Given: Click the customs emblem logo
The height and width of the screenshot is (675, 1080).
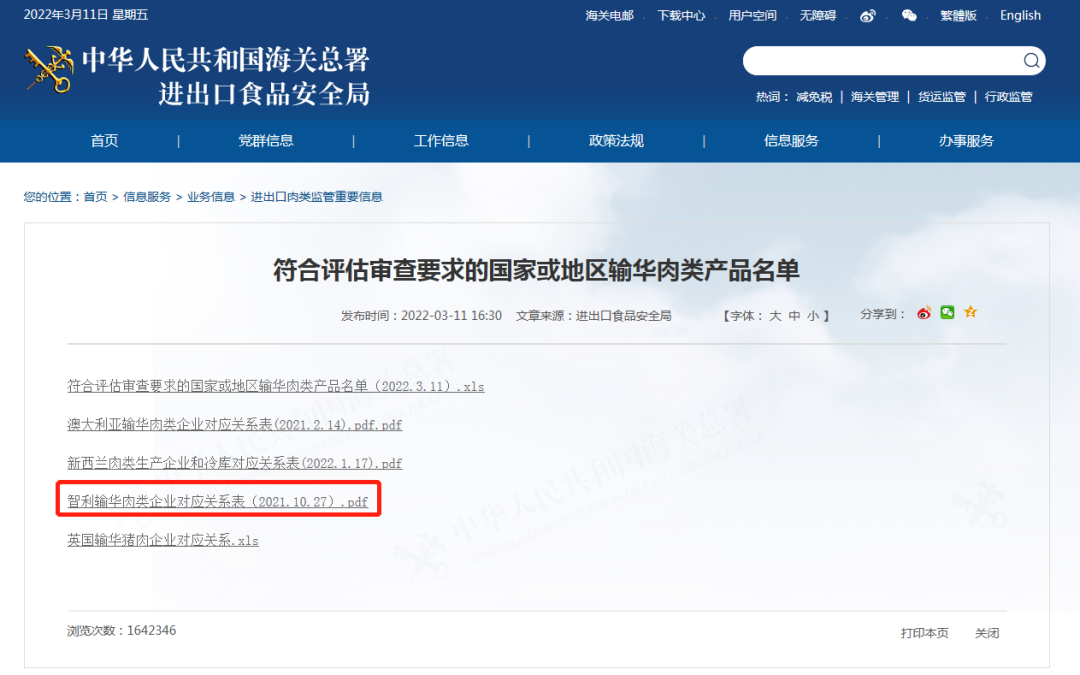Looking at the screenshot, I should coord(48,70).
